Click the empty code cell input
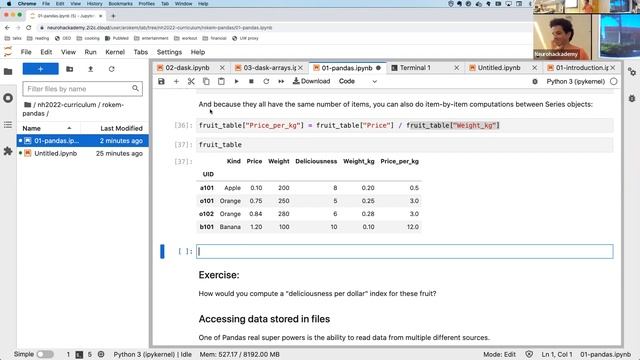 [404, 251]
